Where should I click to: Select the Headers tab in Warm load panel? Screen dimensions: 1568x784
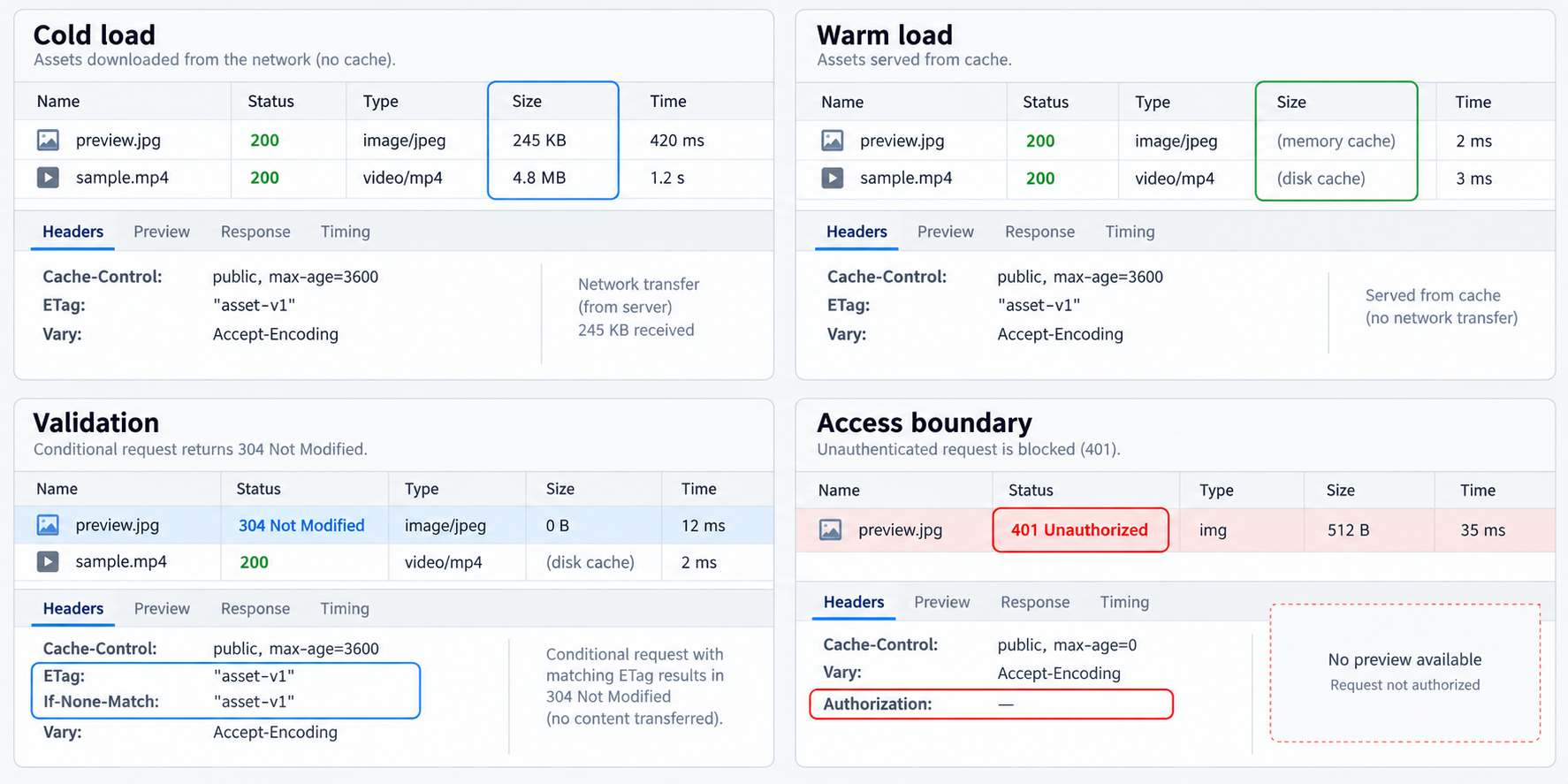pyautogui.click(x=856, y=232)
